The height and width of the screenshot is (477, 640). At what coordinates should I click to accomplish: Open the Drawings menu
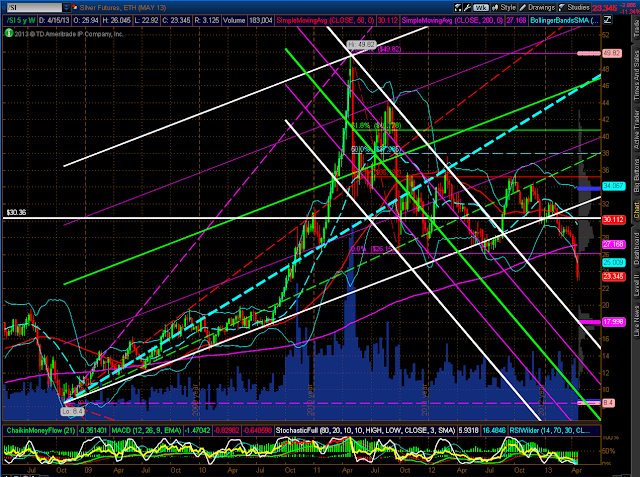pyautogui.click(x=537, y=7)
